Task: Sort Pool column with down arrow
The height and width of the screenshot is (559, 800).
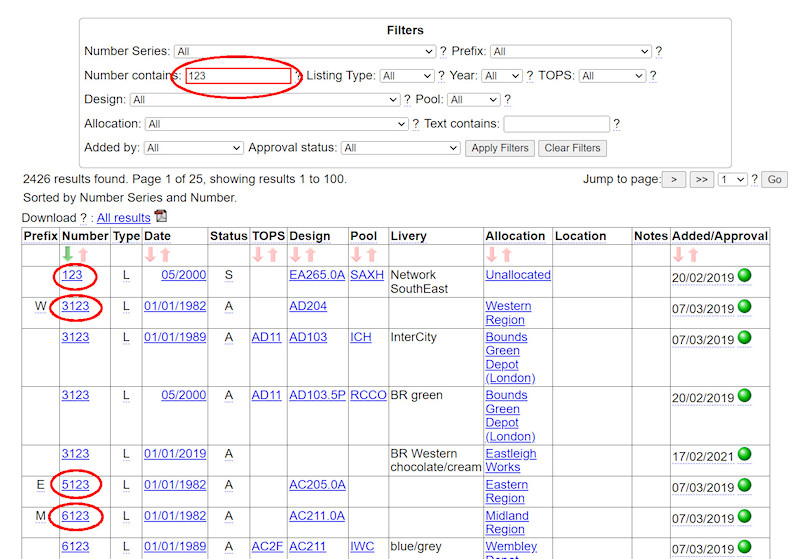Action: tap(356, 254)
